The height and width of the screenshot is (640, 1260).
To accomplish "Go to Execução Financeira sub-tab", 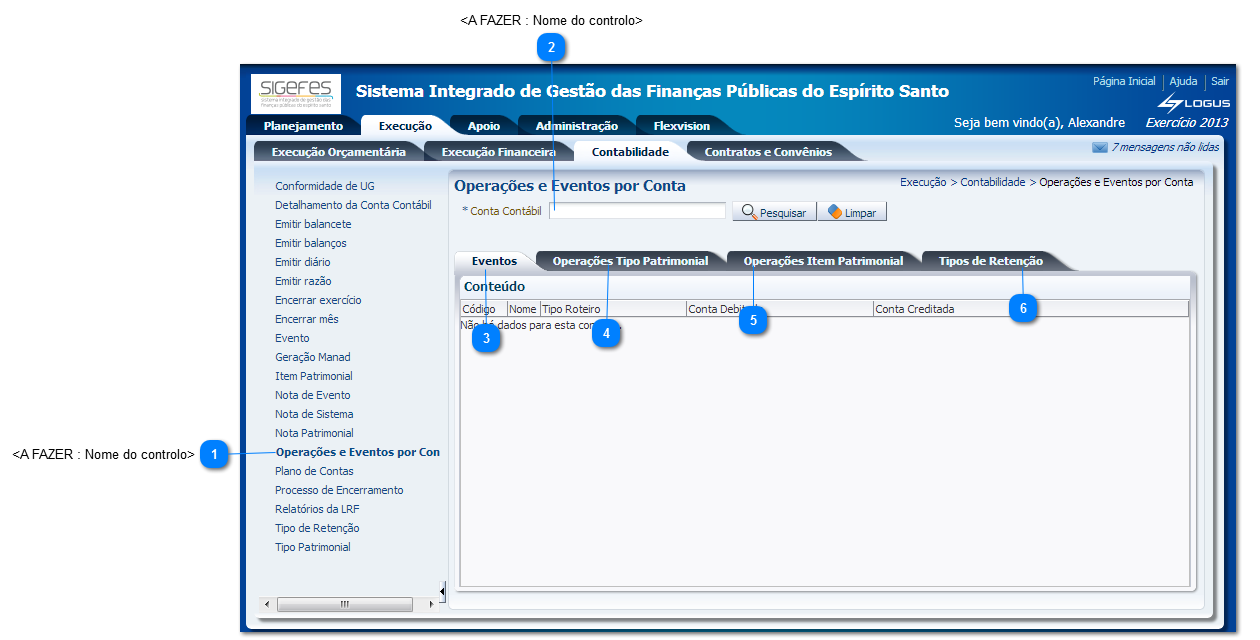I will click(498, 152).
